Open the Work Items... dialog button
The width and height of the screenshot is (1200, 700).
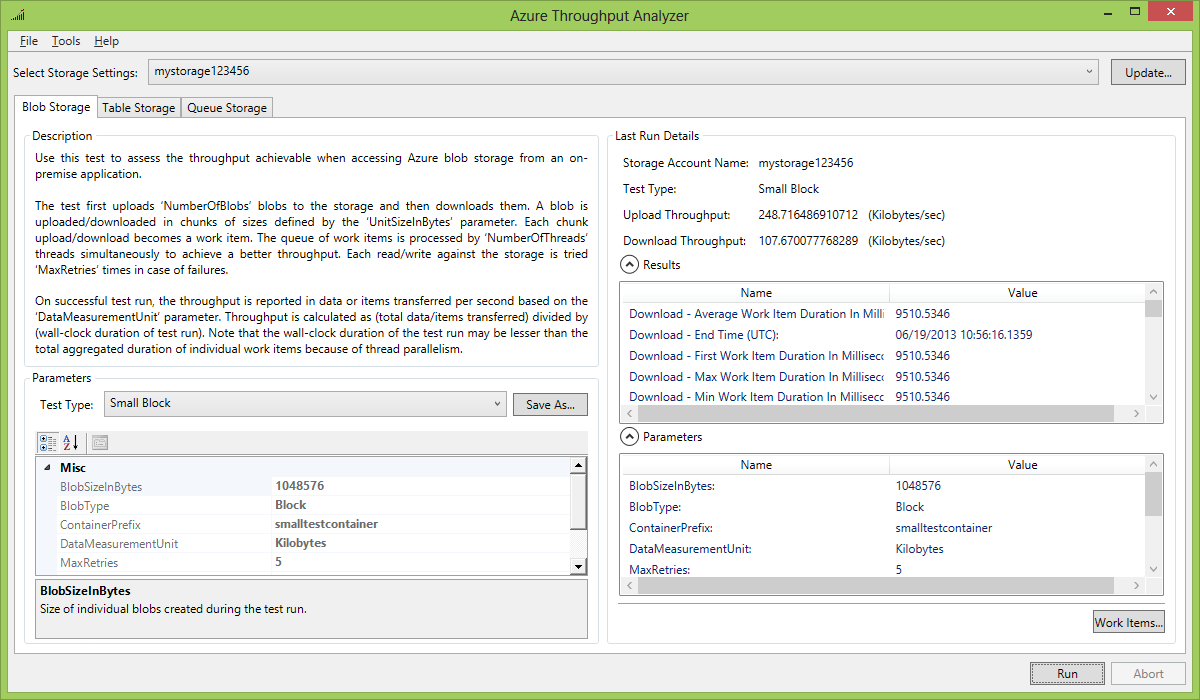(1128, 622)
